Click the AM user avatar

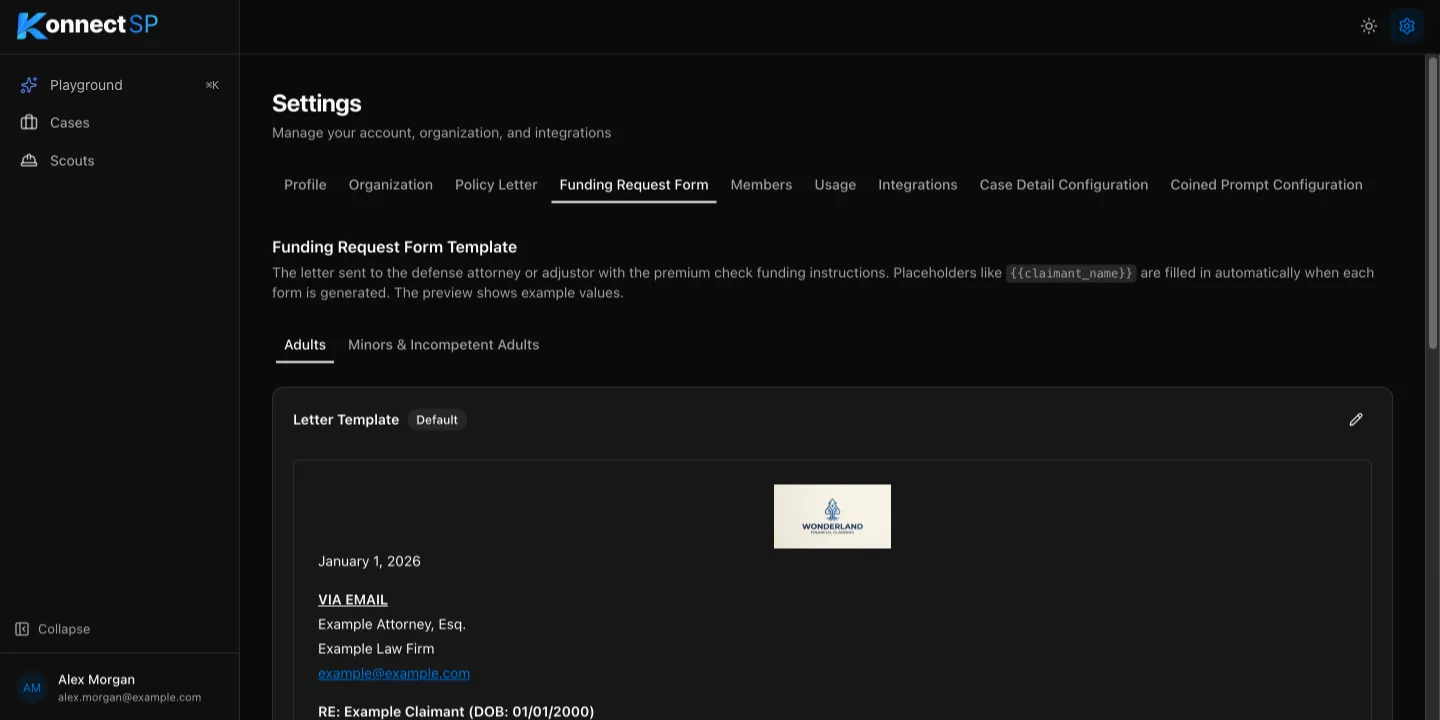[32, 688]
